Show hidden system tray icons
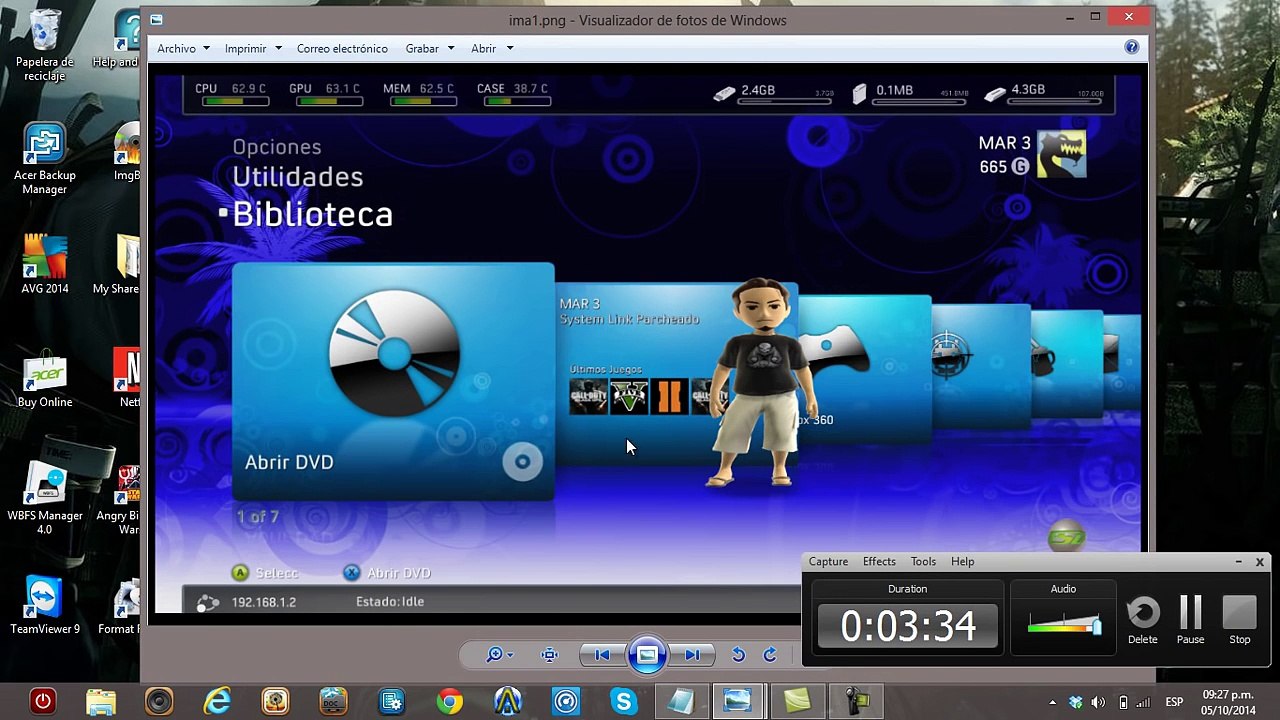1280x720 pixels. (1052, 702)
